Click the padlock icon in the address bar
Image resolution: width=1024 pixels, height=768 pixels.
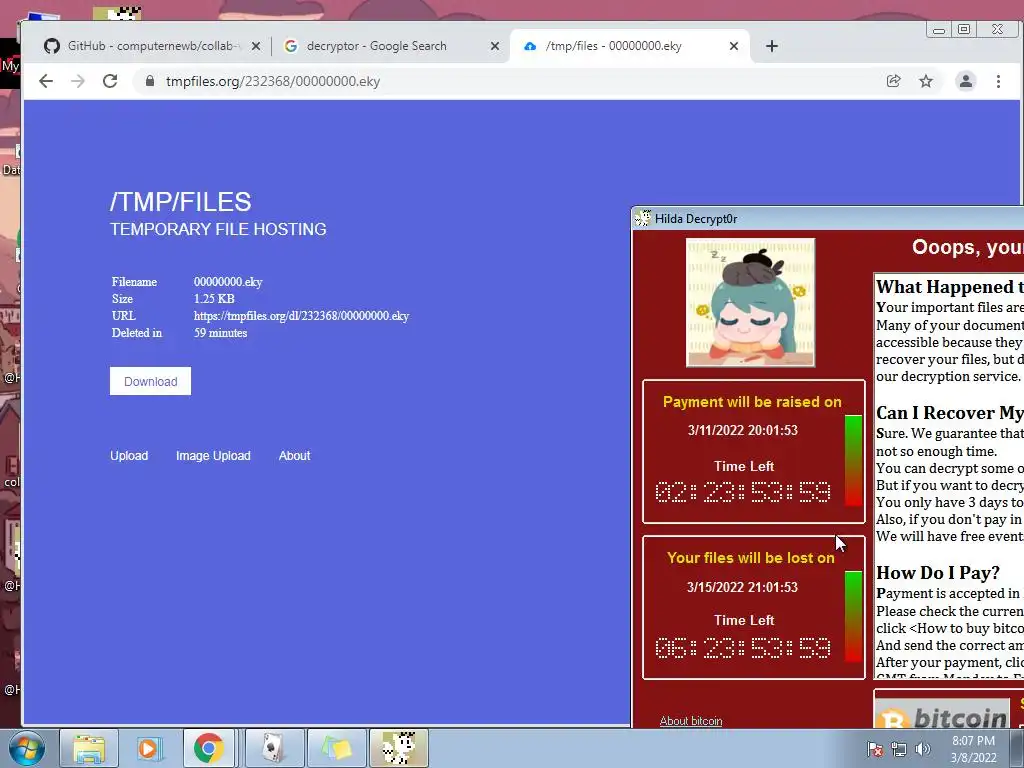pos(150,81)
